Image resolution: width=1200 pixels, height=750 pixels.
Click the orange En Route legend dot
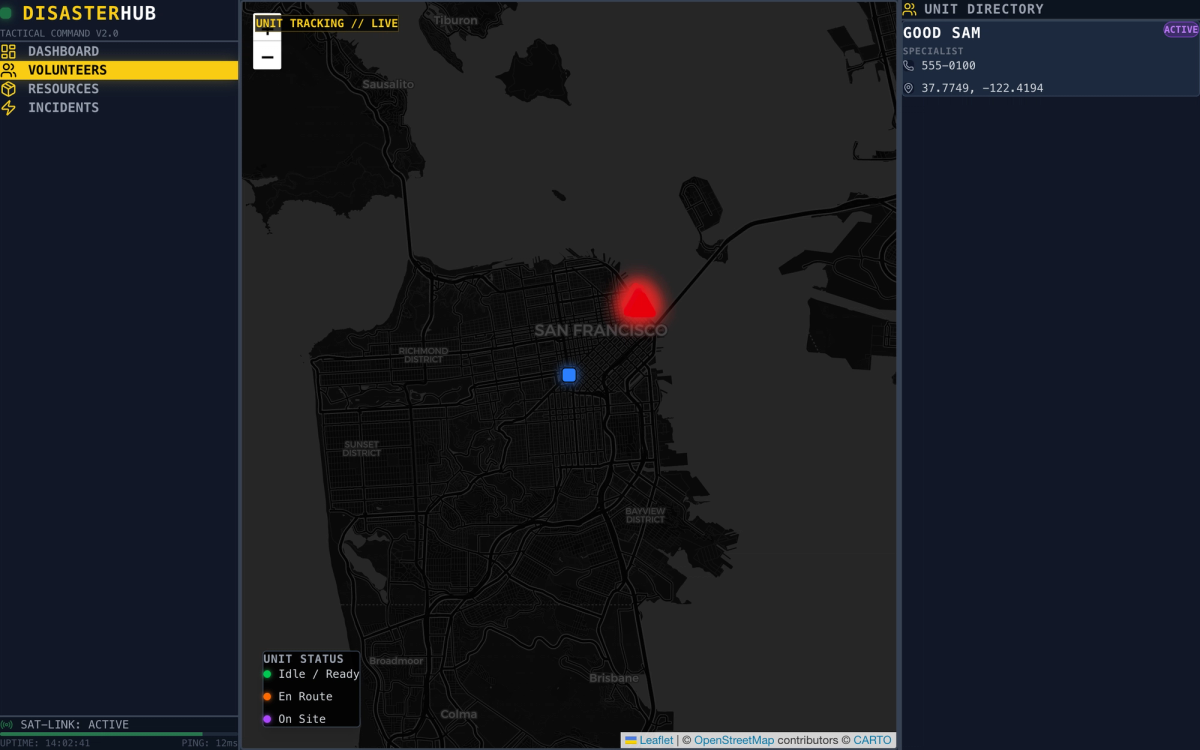267,696
